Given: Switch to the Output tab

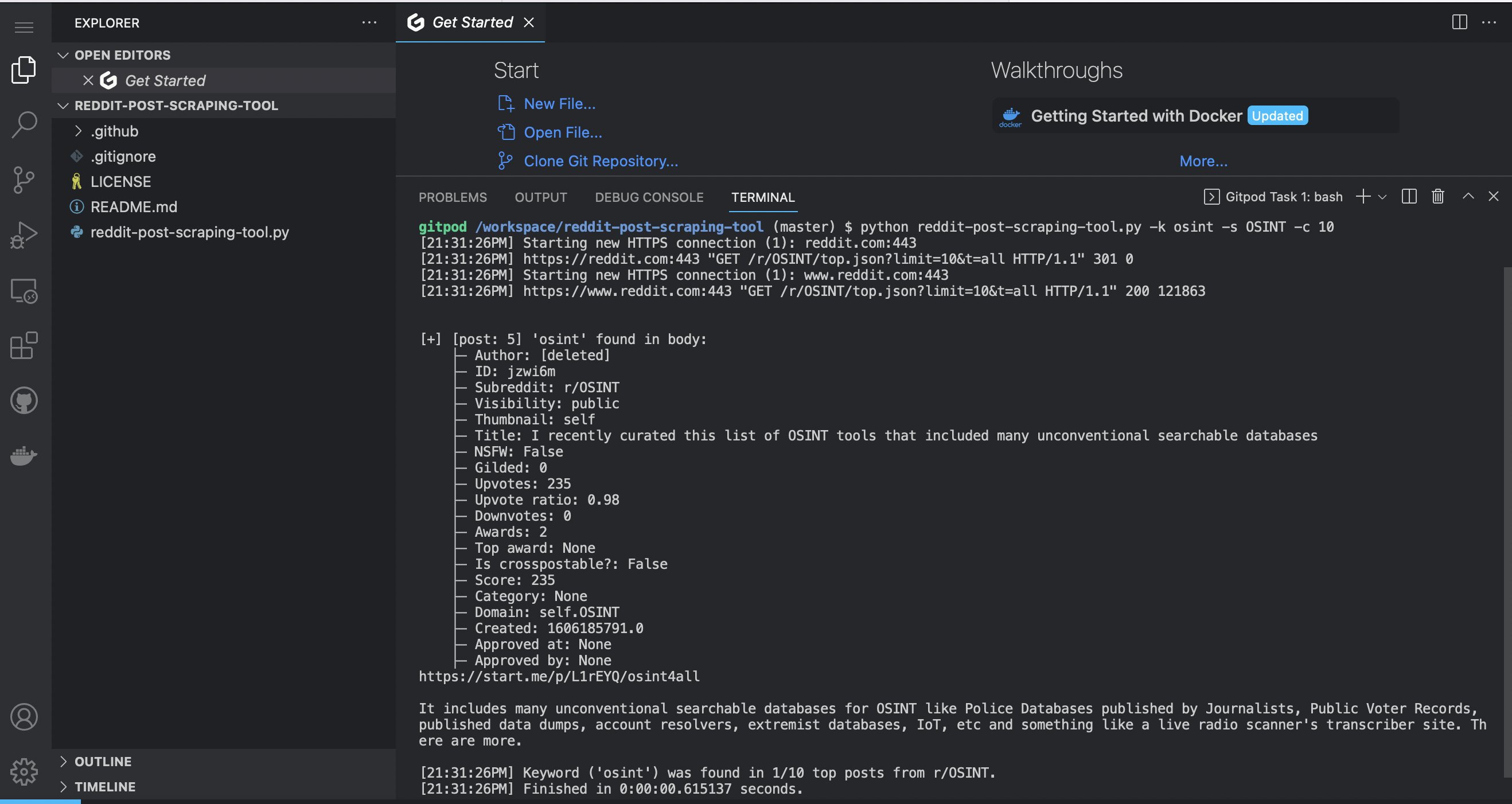Looking at the screenshot, I should pos(540,197).
